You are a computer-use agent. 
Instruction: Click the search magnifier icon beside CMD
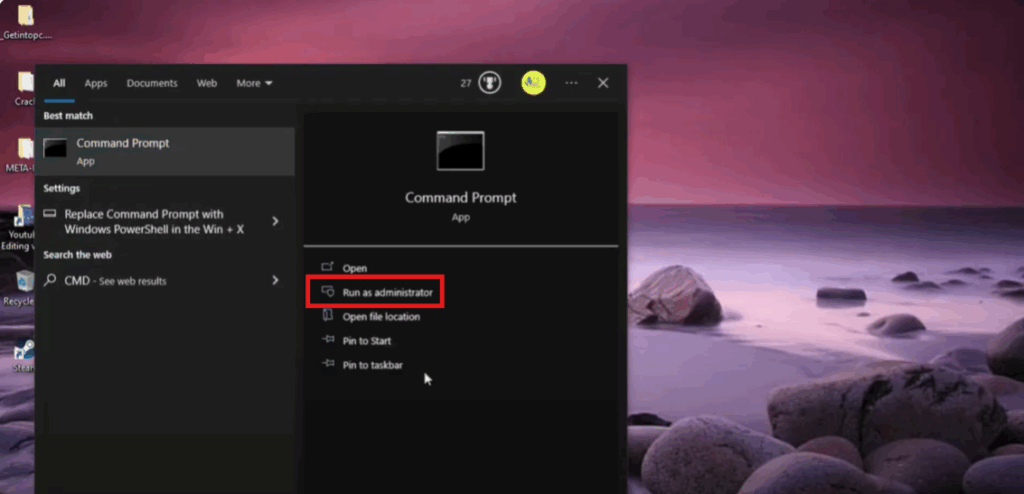[50, 280]
